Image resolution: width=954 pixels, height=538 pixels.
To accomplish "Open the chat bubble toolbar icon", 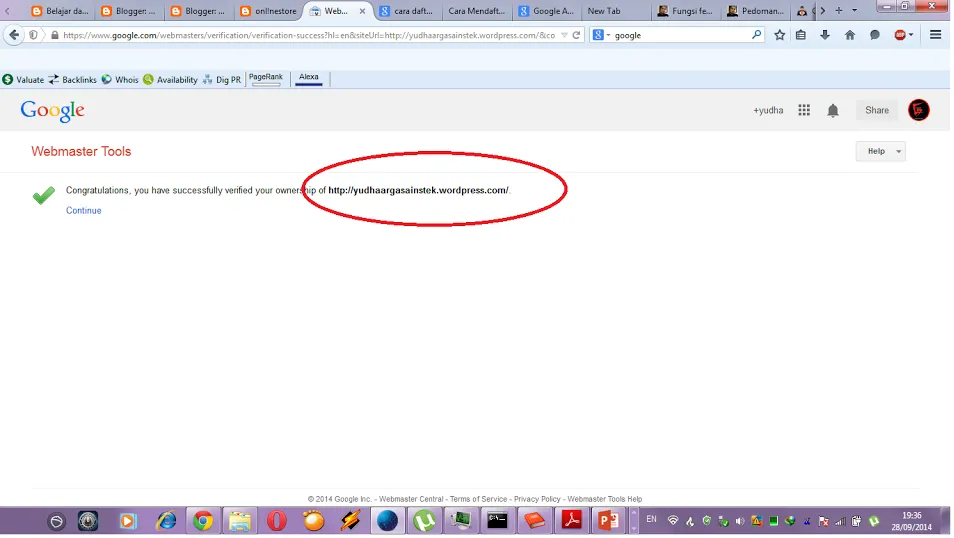I will tap(874, 35).
